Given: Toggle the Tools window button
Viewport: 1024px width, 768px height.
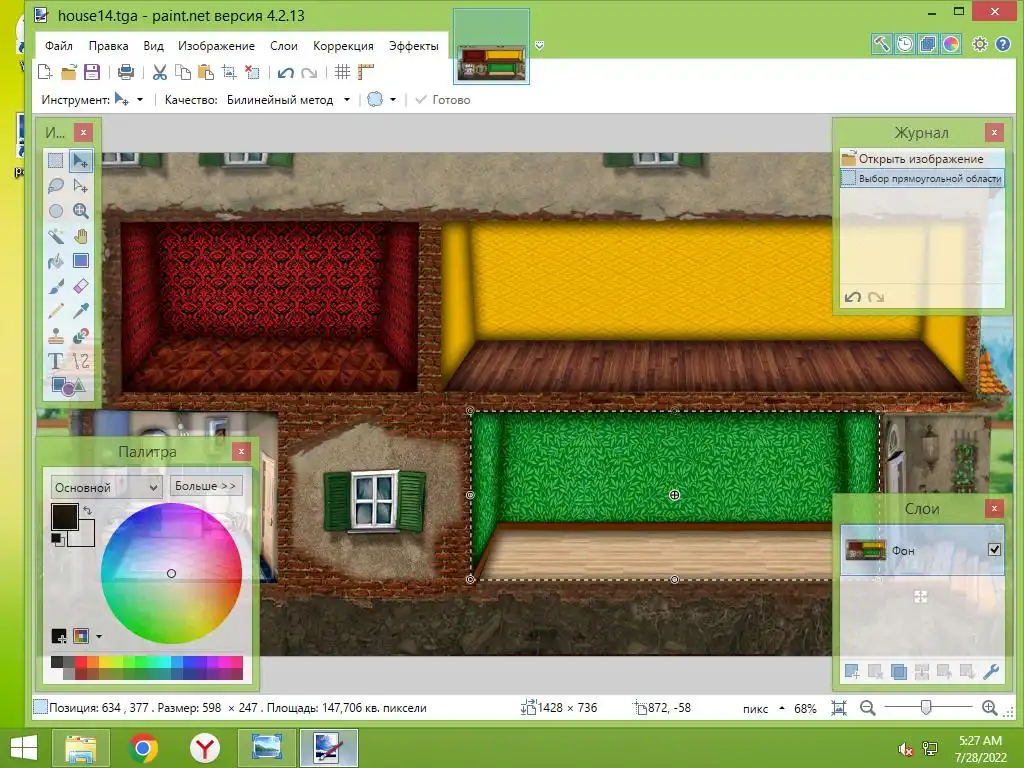Looking at the screenshot, I should point(881,44).
